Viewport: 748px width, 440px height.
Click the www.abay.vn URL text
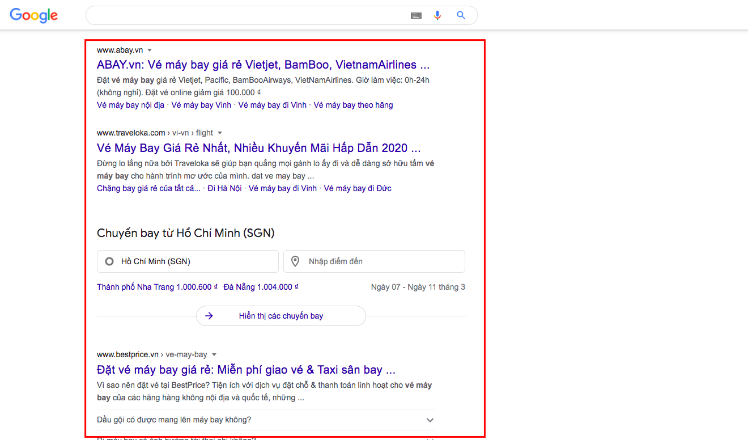[x=120, y=50]
